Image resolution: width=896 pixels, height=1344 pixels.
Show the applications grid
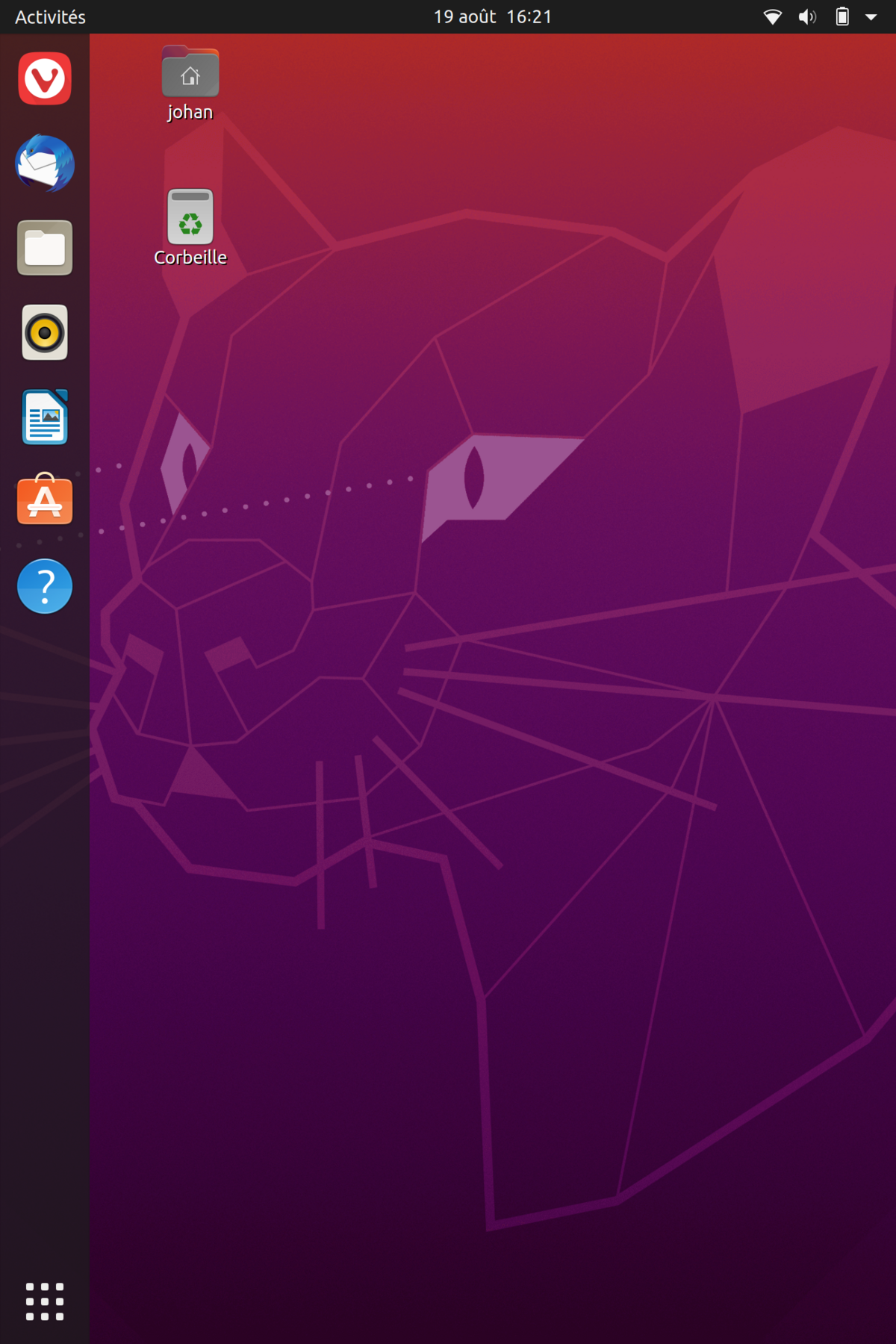[45, 1301]
